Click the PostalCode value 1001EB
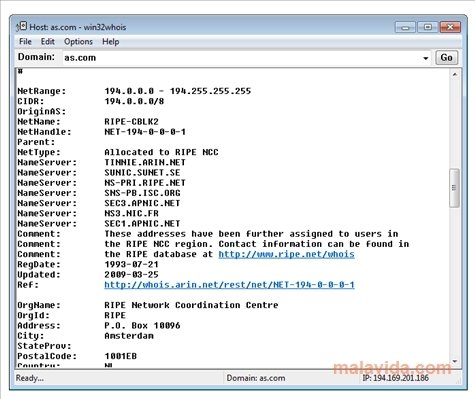The height and width of the screenshot is (399, 475). 120,356
